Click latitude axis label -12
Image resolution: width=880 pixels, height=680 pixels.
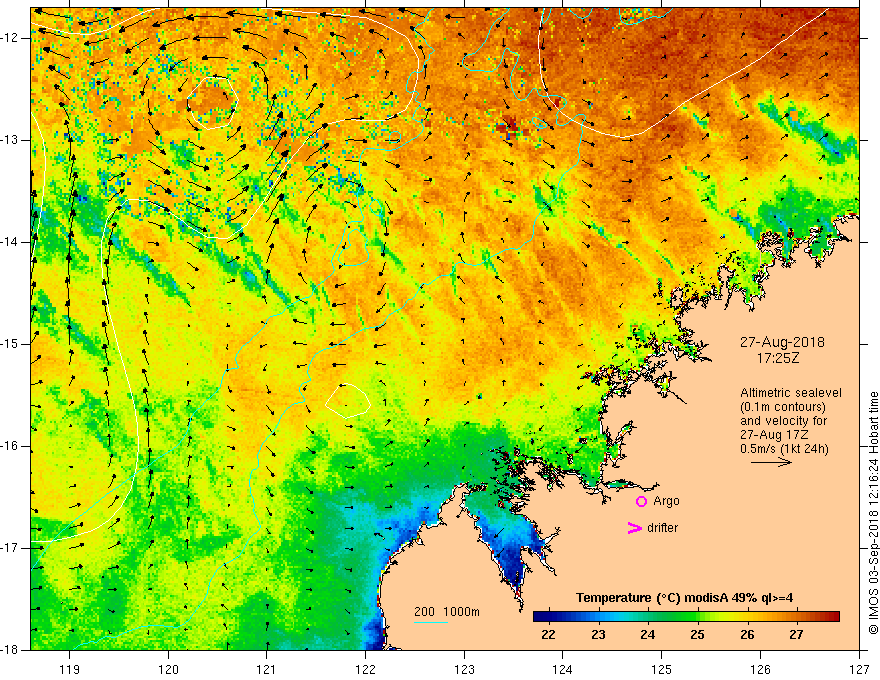pyautogui.click(x=9, y=38)
